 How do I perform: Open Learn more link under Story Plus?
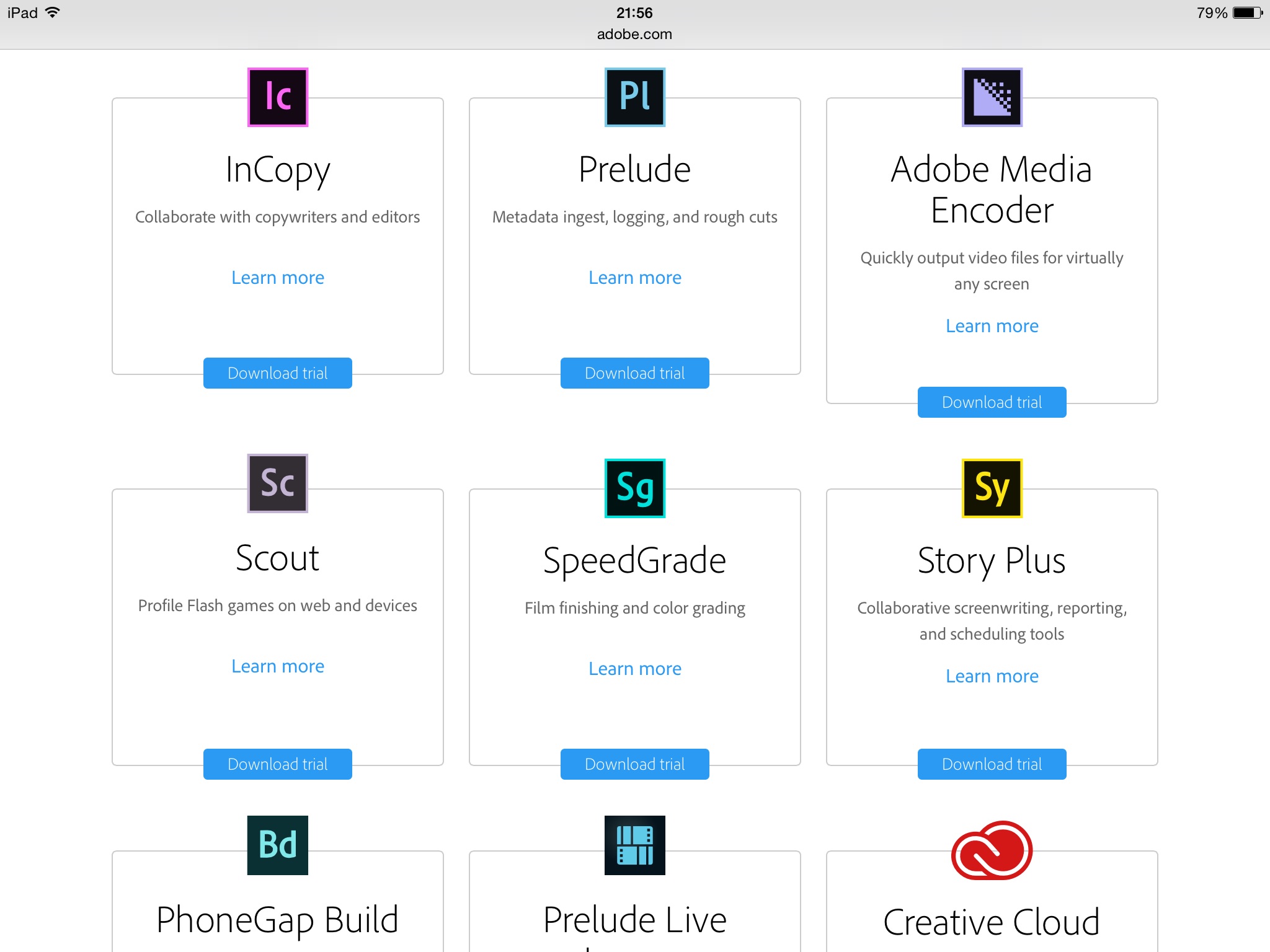click(992, 676)
